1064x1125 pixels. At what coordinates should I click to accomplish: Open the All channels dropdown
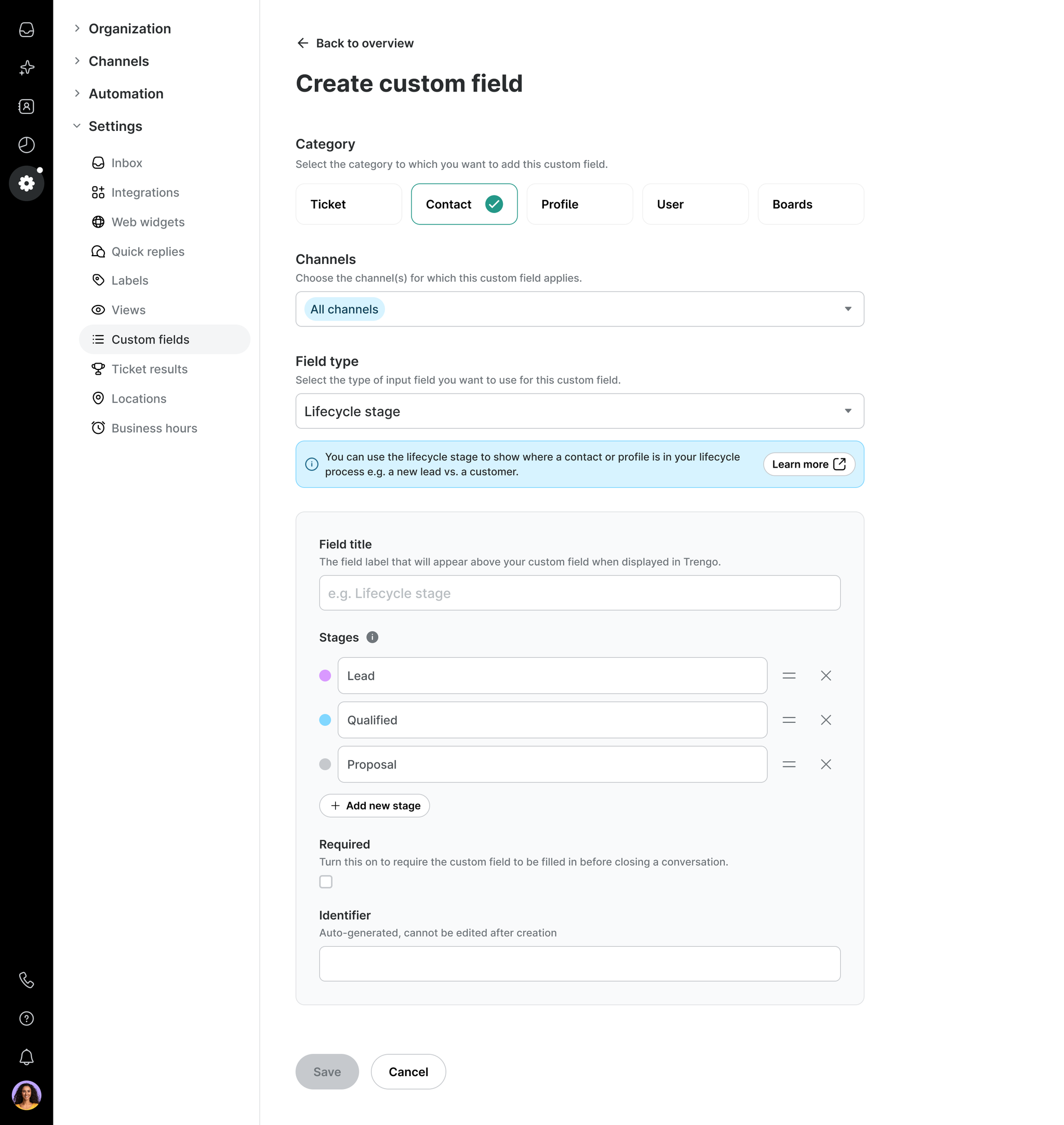[x=579, y=309]
